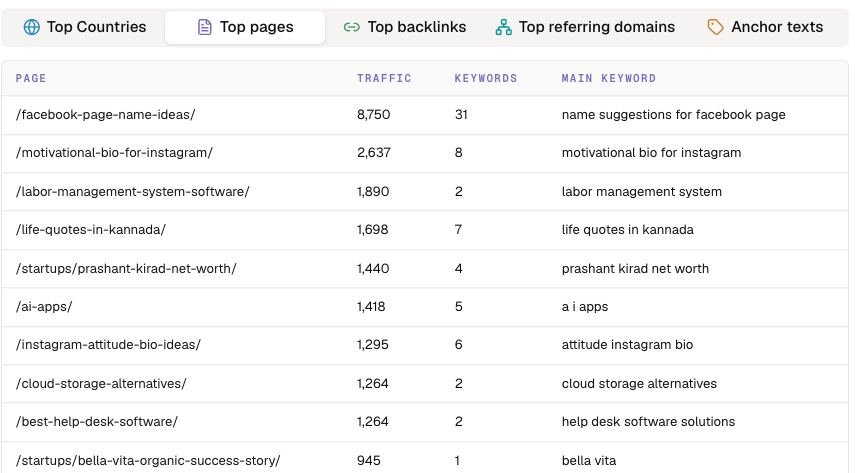
Task: Click main keyword 'attitude instagram bio'
Action: 627,345
